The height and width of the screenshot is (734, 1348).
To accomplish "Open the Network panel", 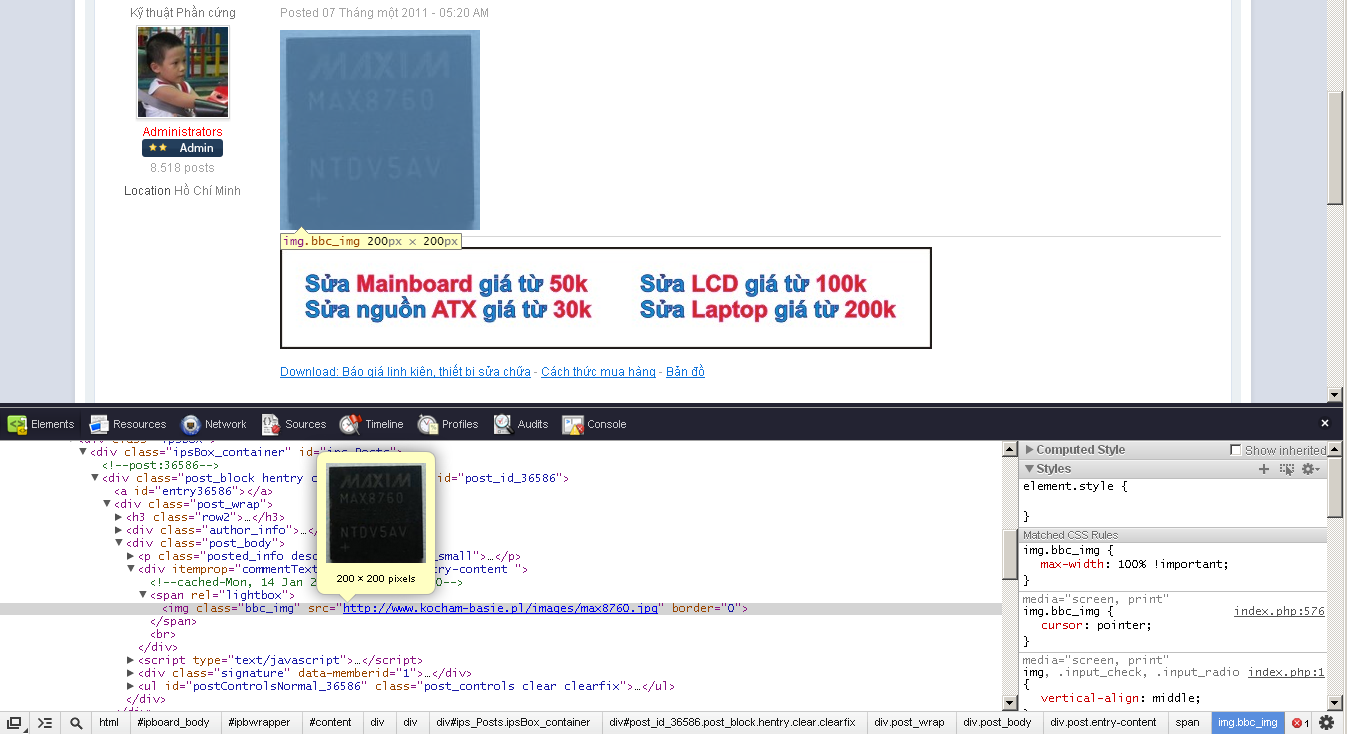I will (214, 424).
